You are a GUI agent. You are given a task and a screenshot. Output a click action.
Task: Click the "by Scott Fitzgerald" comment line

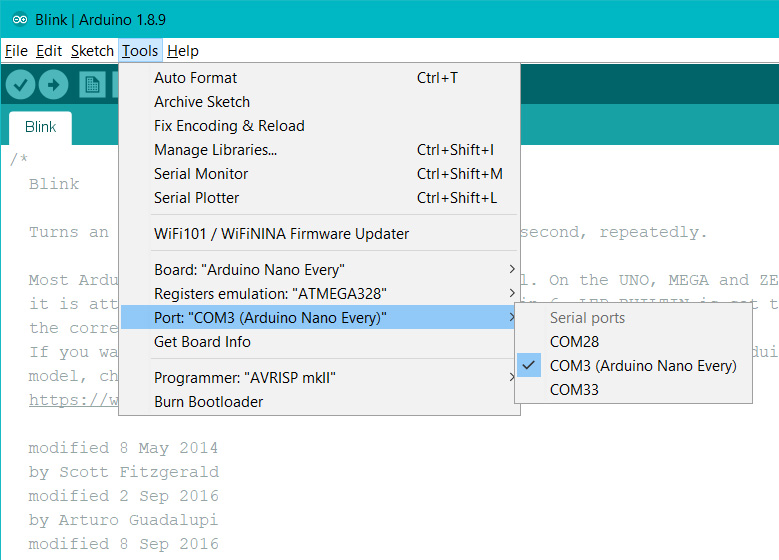pyautogui.click(x=124, y=472)
